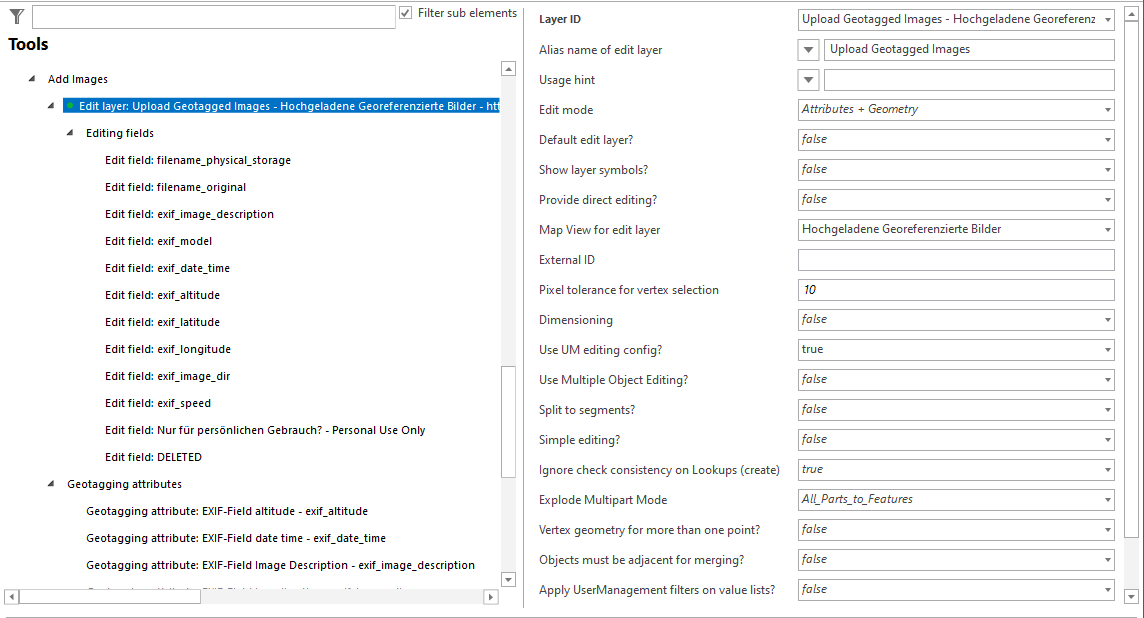This screenshot has height=618, width=1144.
Task: Collapse the "Geotagging attributes" node
Action: point(50,483)
